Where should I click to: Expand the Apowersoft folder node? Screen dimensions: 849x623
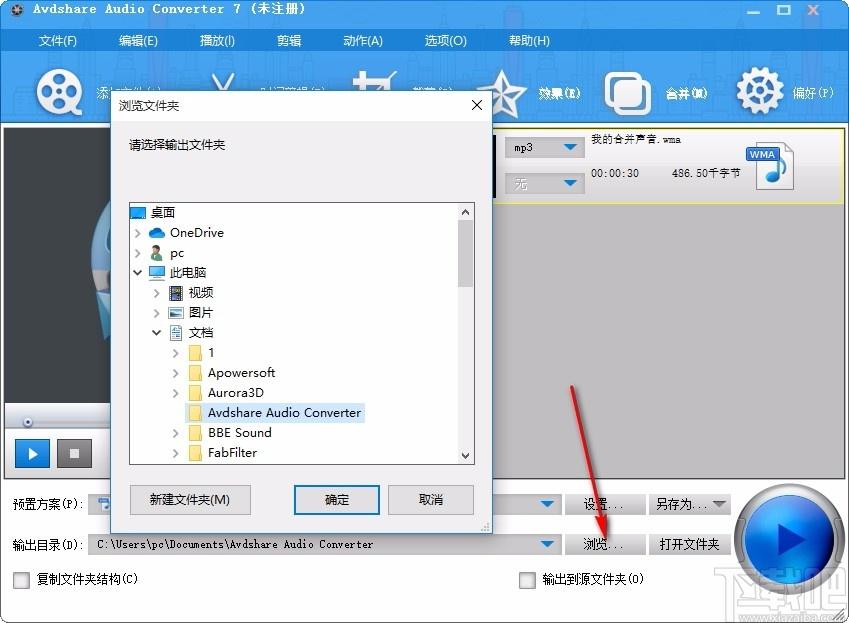click(175, 373)
